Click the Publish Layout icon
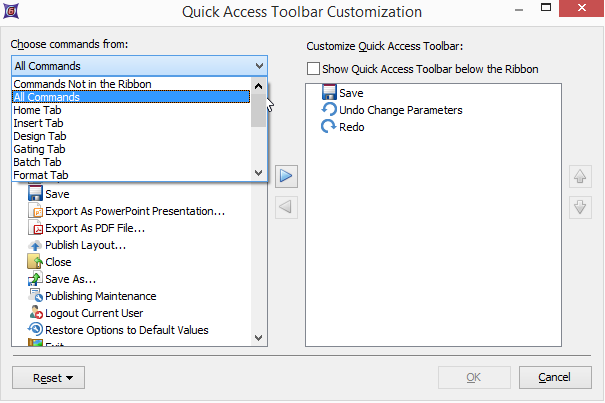605x403 pixels. pyautogui.click(x=35, y=245)
